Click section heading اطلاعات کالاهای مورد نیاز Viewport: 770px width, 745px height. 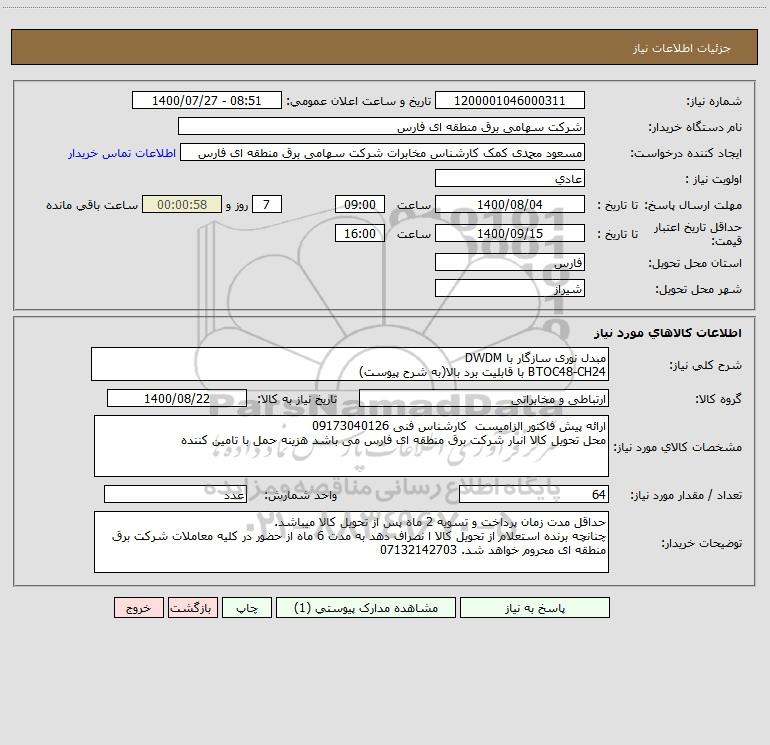(668, 333)
